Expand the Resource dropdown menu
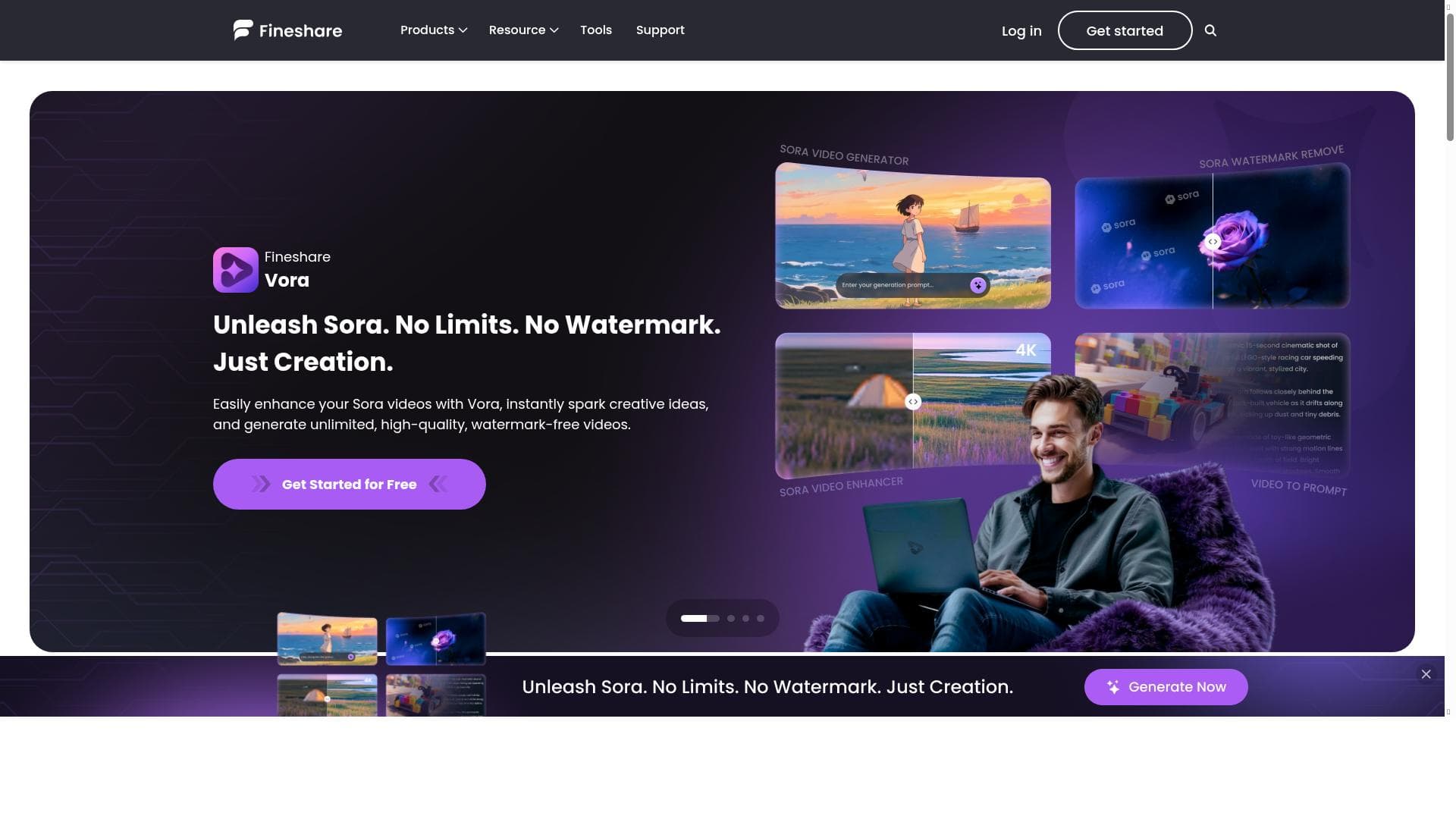This screenshot has width=1456, height=819. click(x=523, y=30)
